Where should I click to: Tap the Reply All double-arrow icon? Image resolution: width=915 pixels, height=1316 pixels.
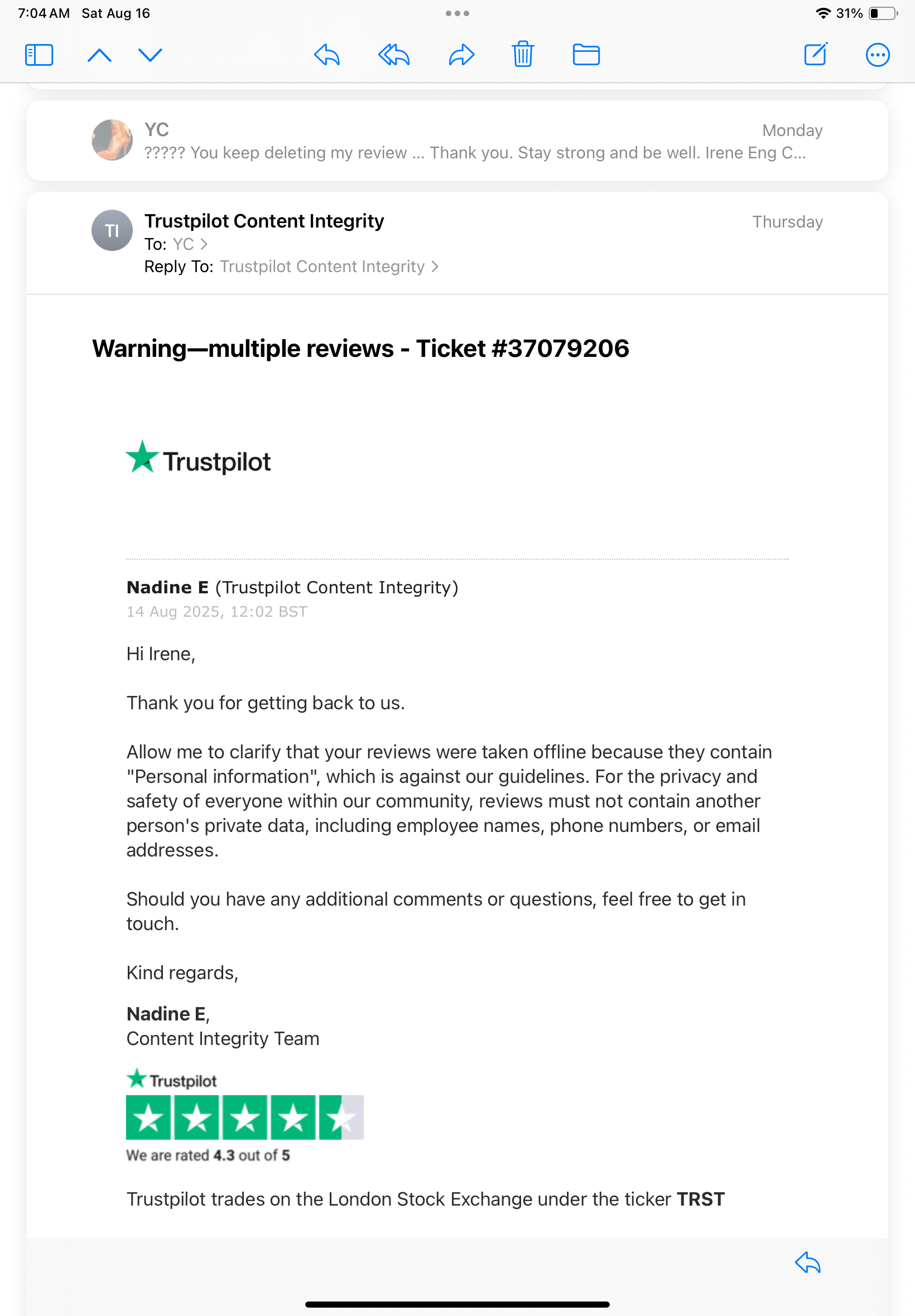(394, 55)
